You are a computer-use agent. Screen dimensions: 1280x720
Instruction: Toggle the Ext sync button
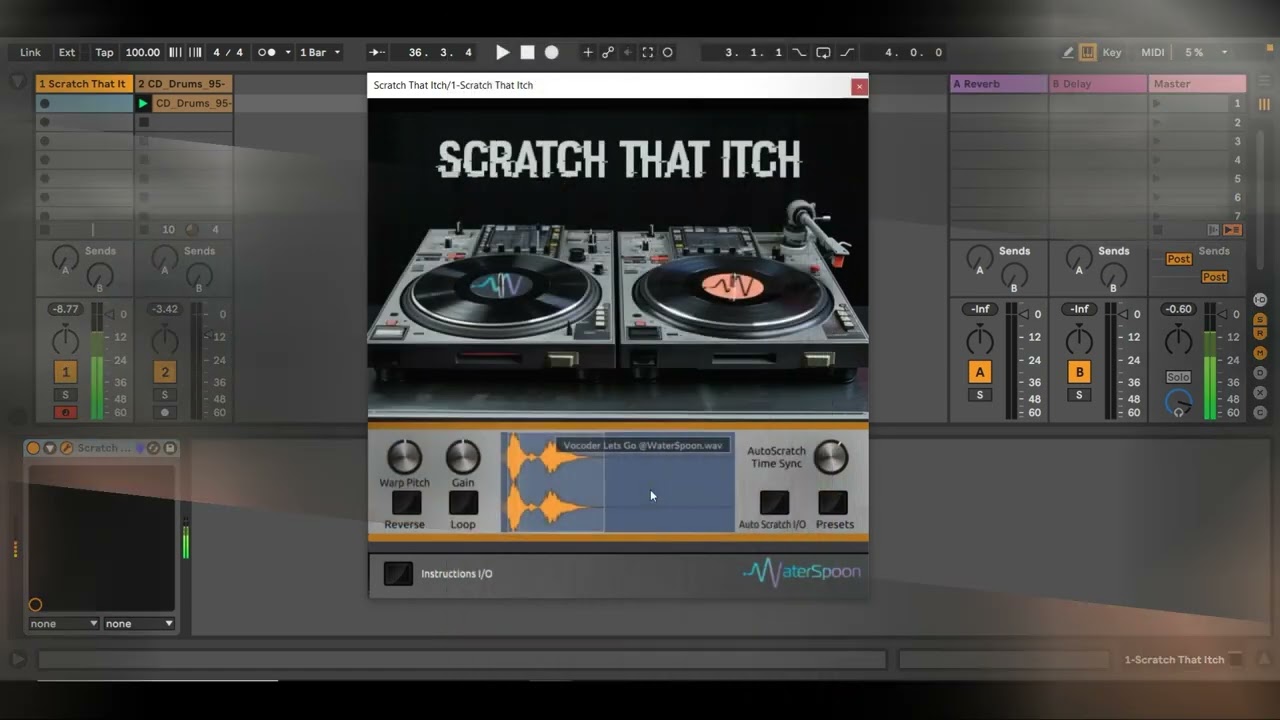[x=67, y=52]
